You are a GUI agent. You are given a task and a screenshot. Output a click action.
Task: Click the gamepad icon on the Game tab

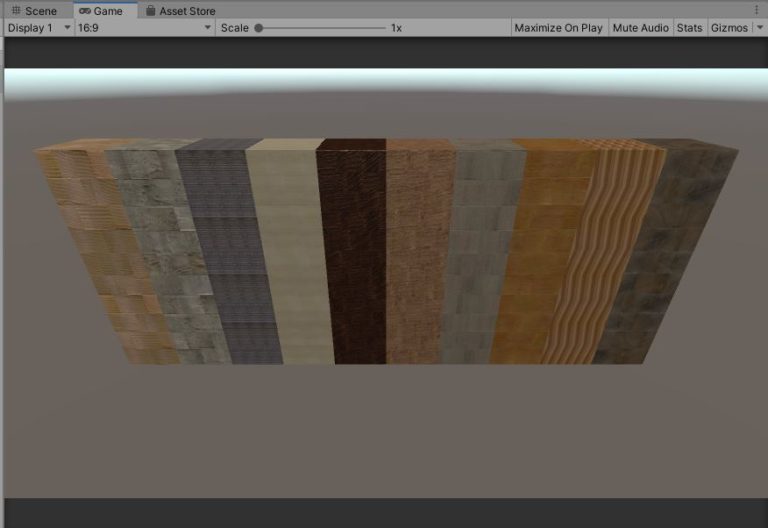pyautogui.click(x=84, y=11)
